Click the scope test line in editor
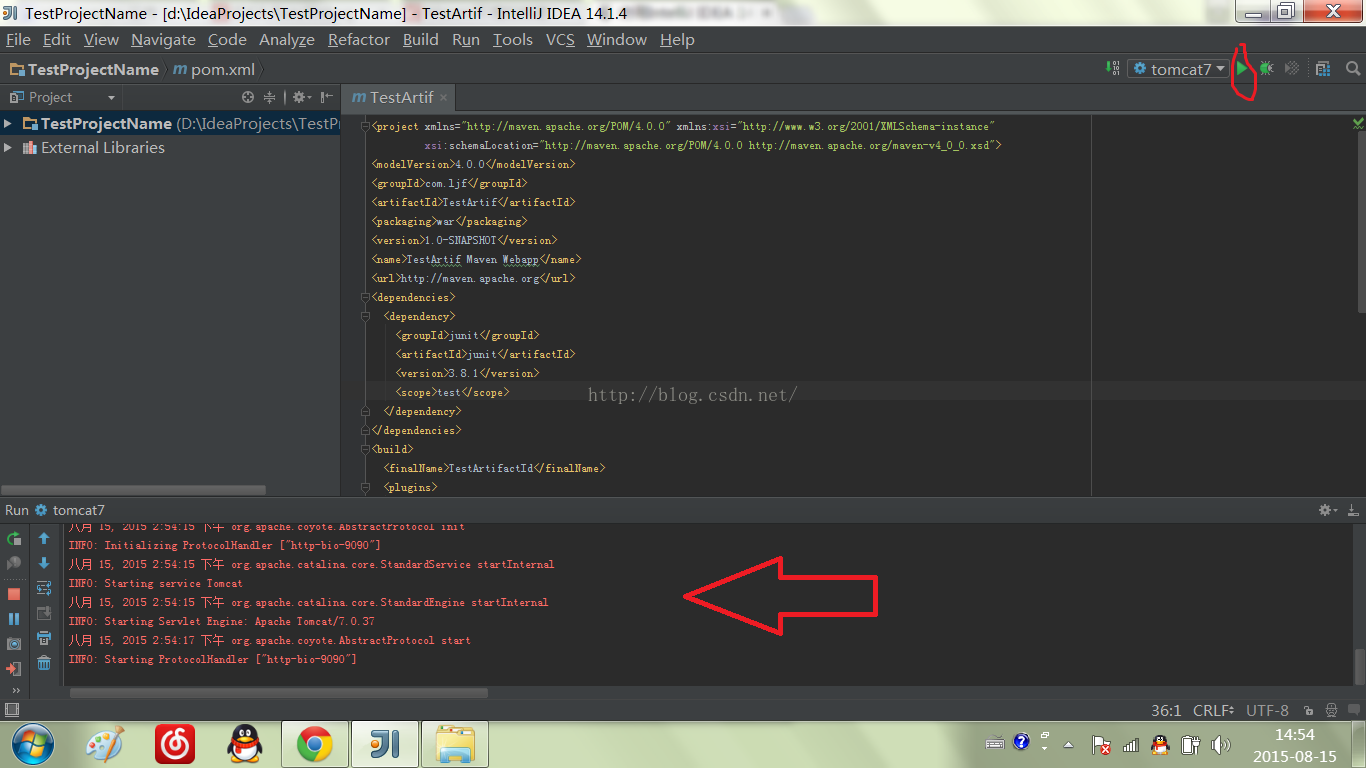 [452, 392]
